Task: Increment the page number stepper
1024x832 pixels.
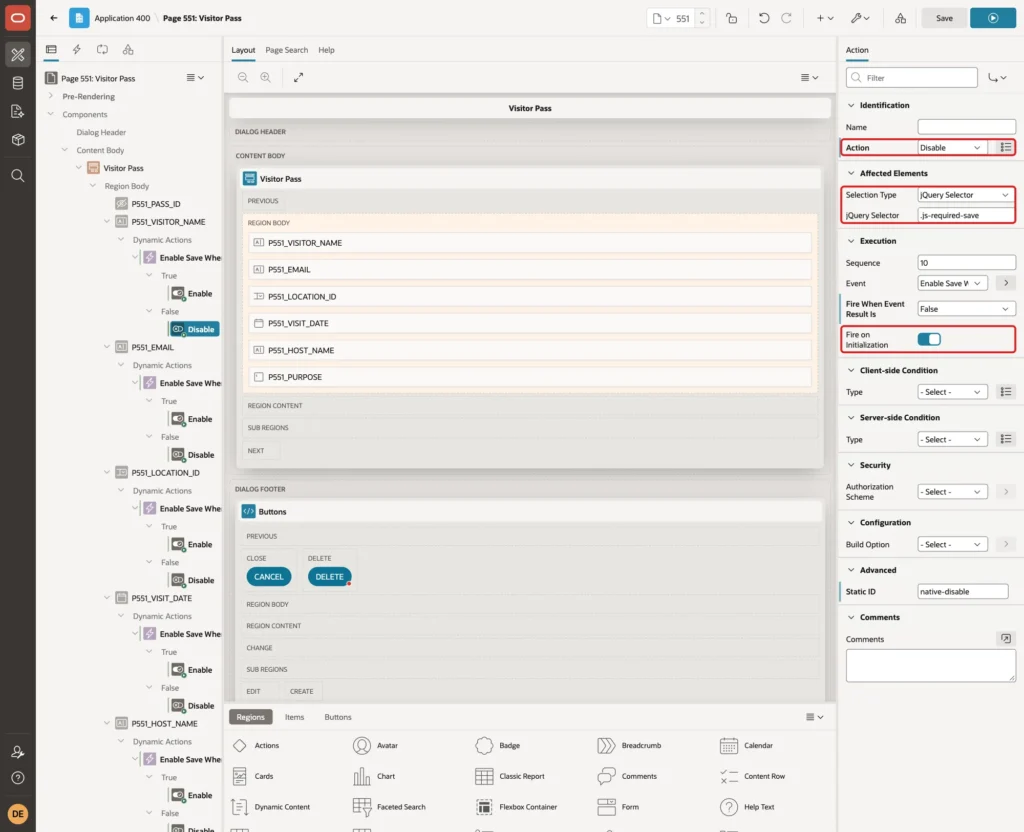Action: click(x=702, y=14)
